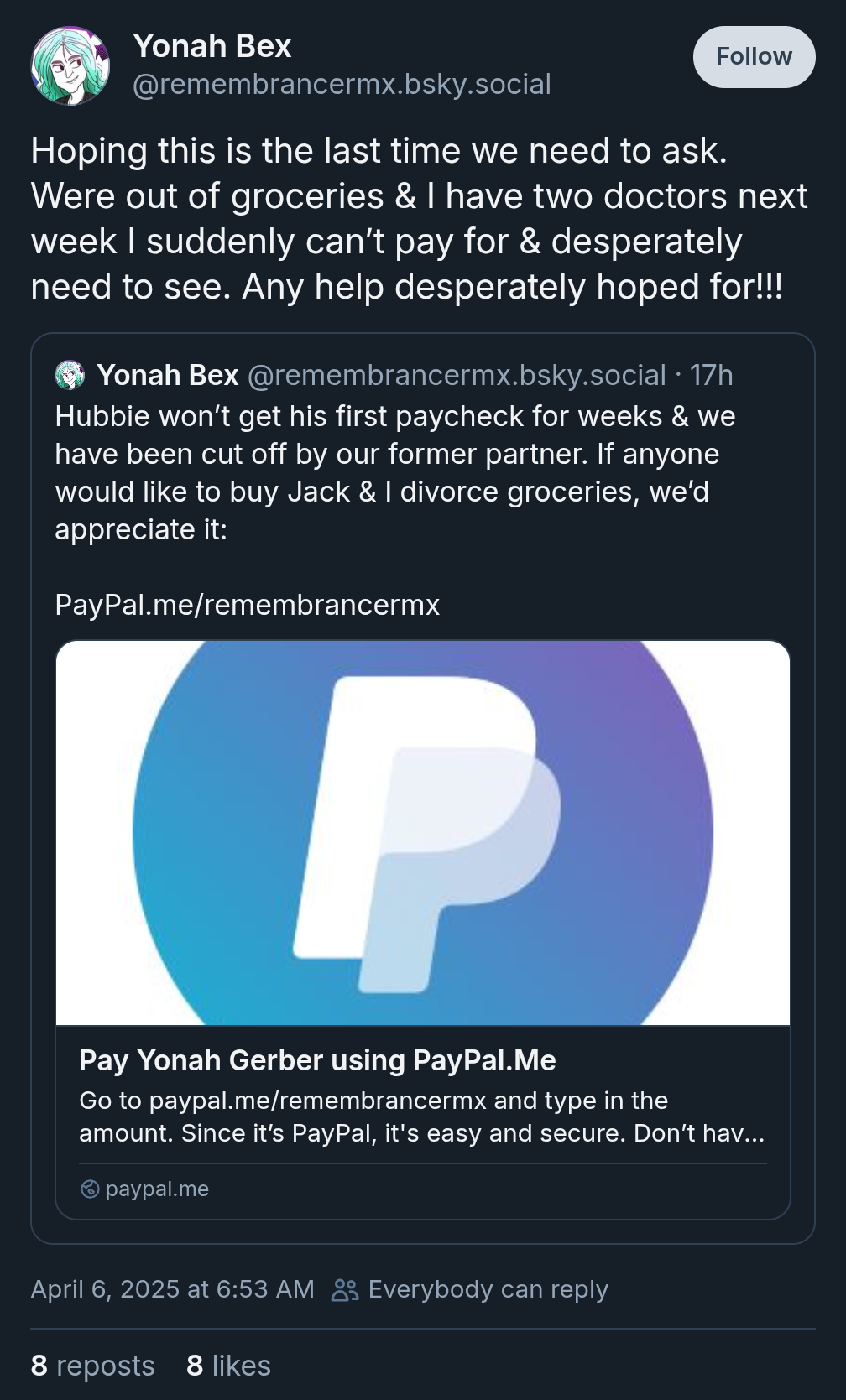
Task: Open the PayPal logo preview image
Action: [423, 833]
